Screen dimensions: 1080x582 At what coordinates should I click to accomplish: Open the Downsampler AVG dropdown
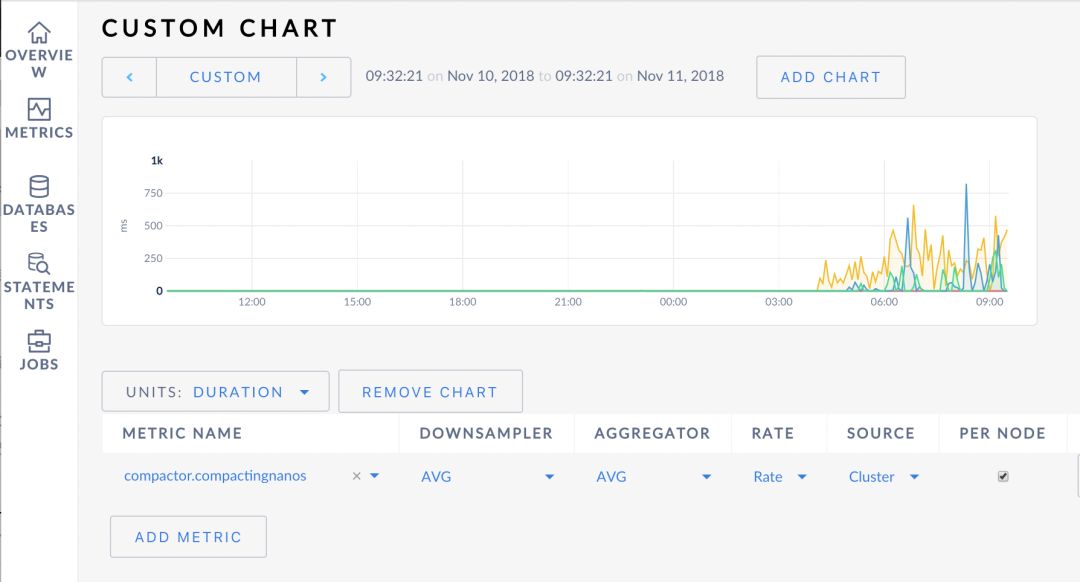(488, 477)
